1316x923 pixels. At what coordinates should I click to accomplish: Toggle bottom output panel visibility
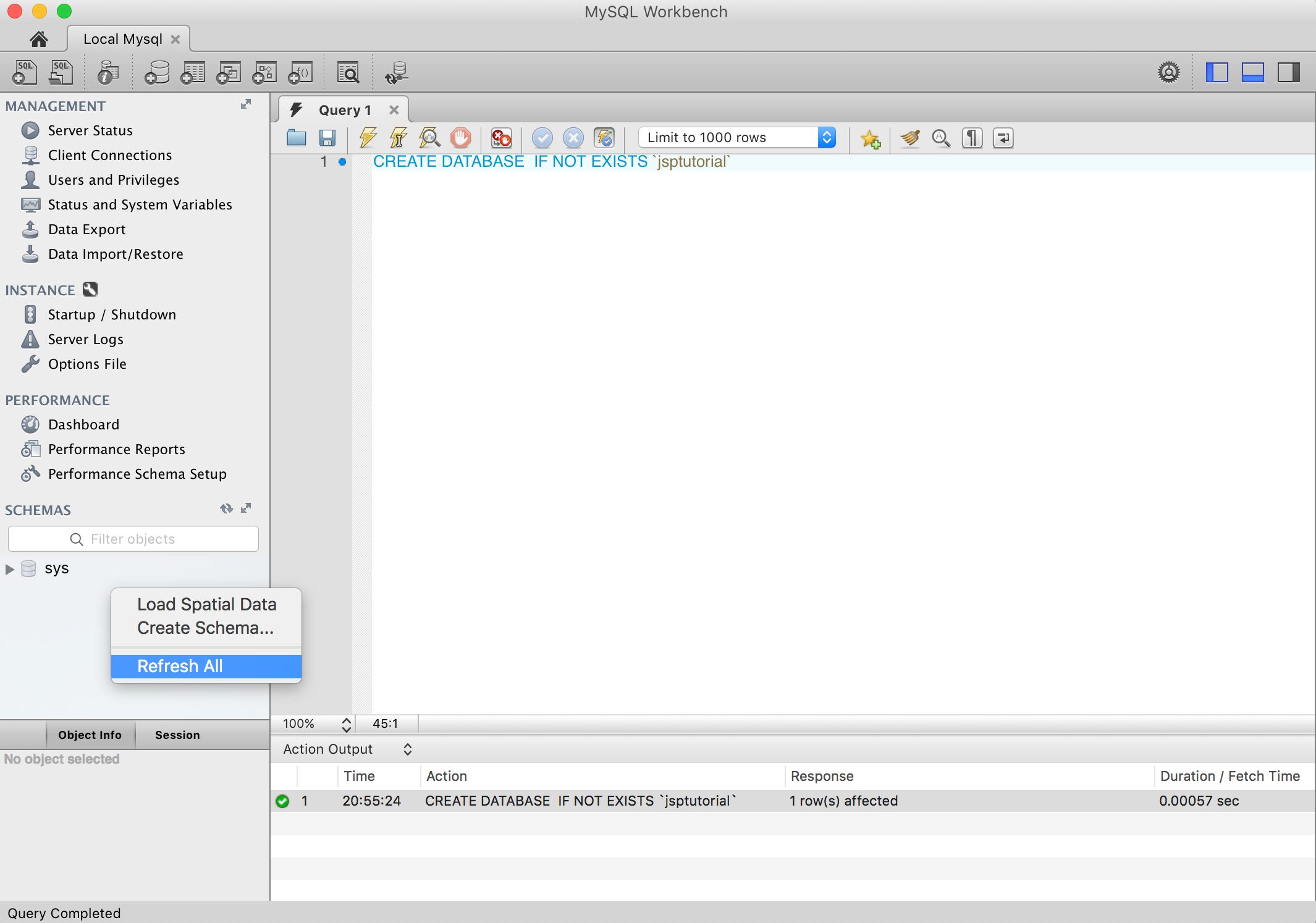click(x=1252, y=72)
